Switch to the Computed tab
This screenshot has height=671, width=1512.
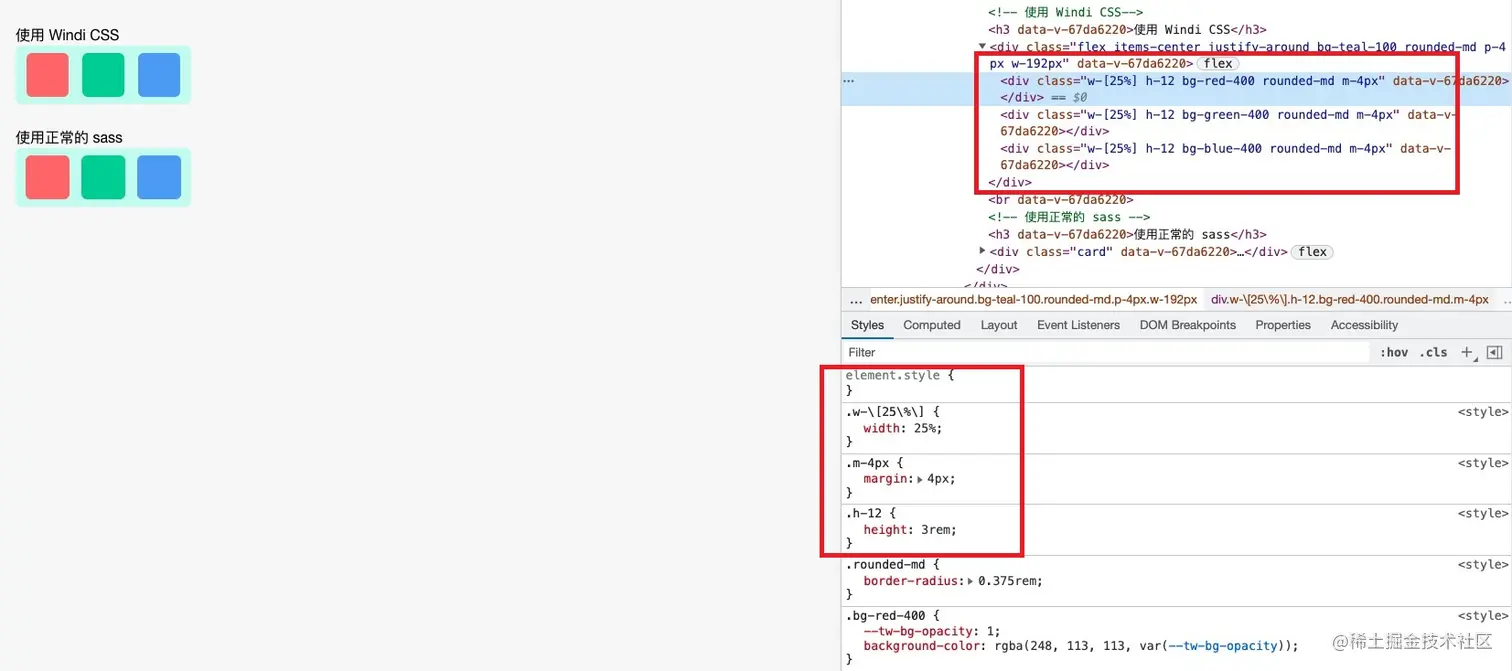tap(931, 325)
